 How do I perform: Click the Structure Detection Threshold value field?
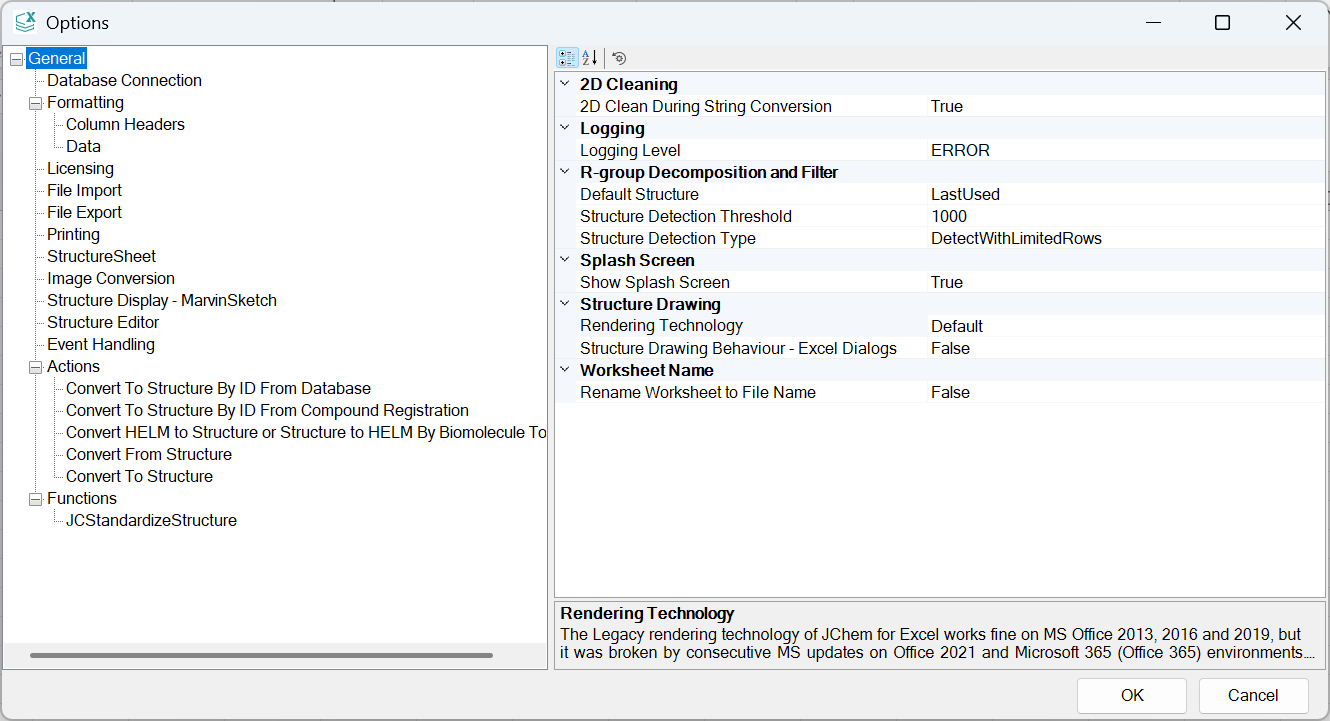1125,216
